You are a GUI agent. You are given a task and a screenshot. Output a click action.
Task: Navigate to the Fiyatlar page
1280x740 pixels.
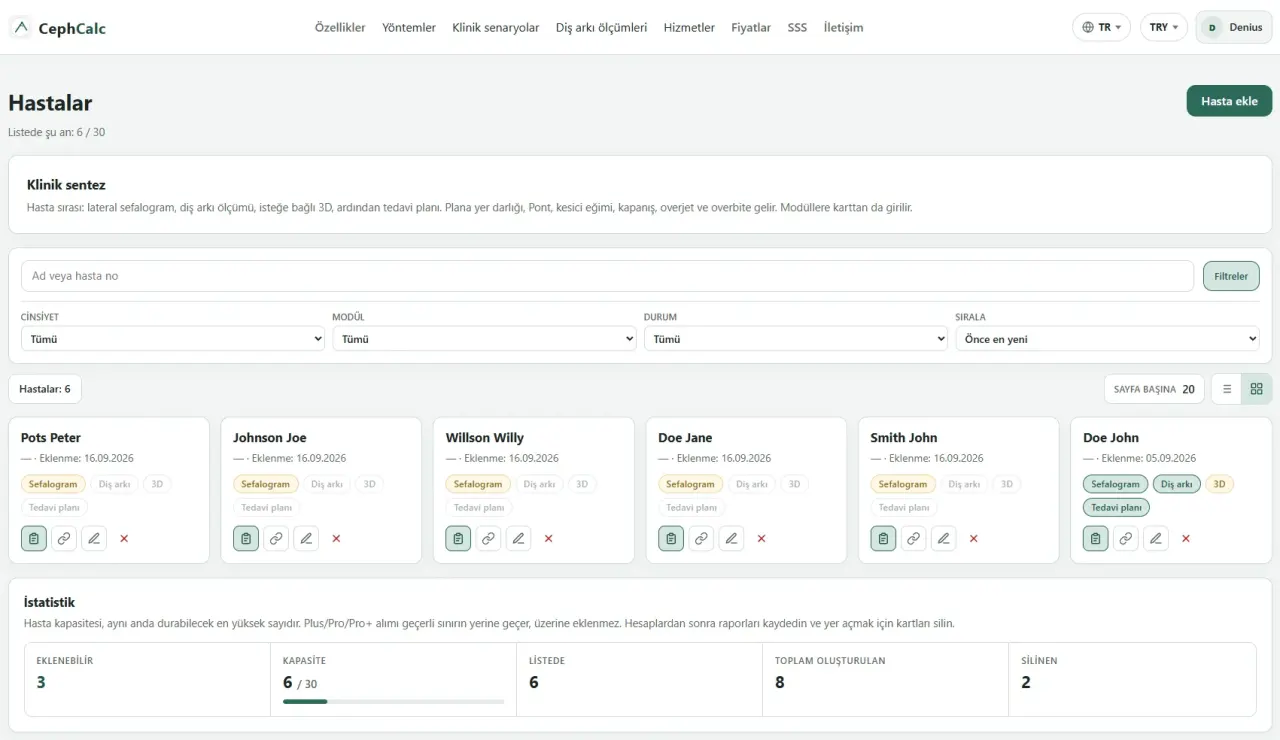pos(751,28)
